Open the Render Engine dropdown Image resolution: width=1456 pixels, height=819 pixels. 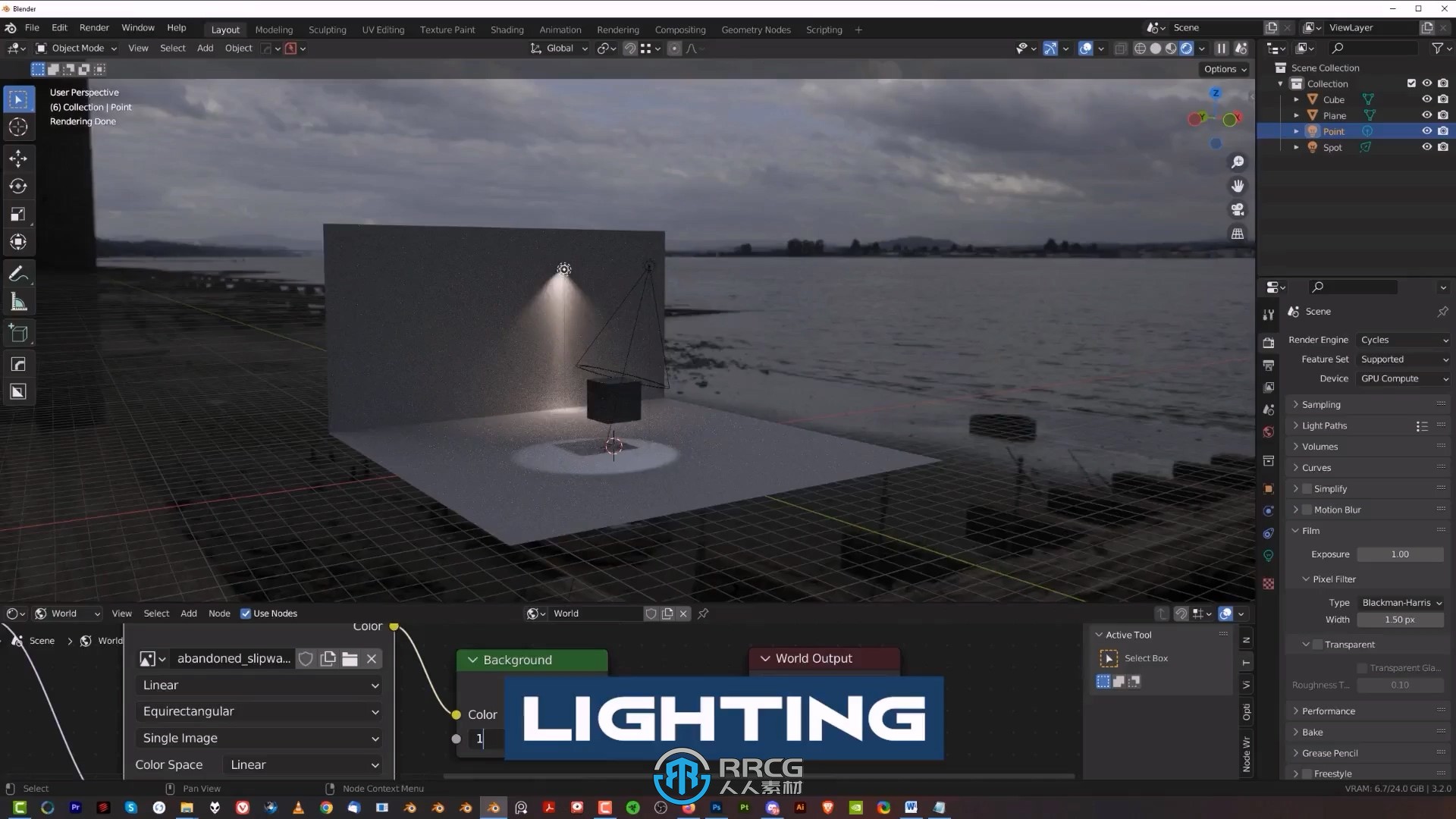pyautogui.click(x=1401, y=340)
